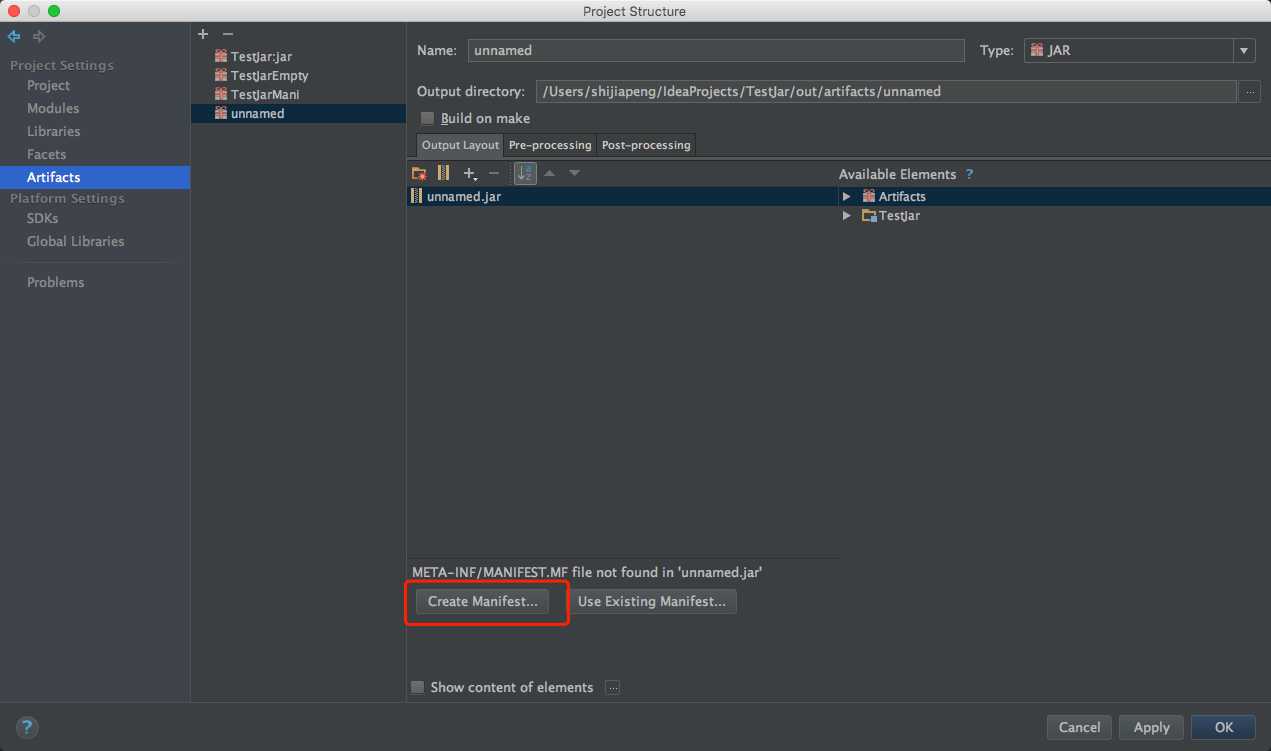Click the Add artifact plus icon above artifact list

coord(203,34)
